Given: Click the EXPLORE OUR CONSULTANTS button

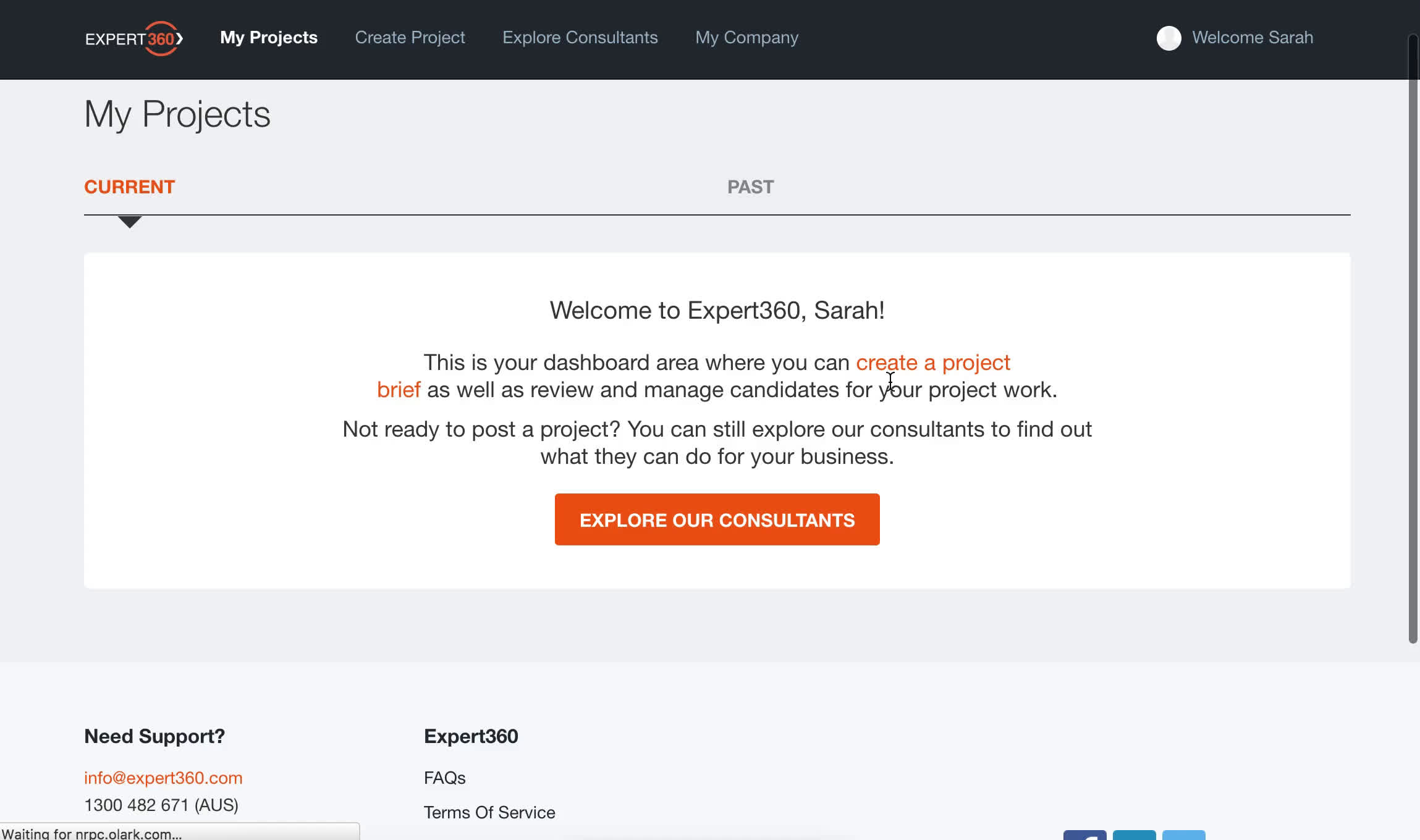Looking at the screenshot, I should point(717,520).
